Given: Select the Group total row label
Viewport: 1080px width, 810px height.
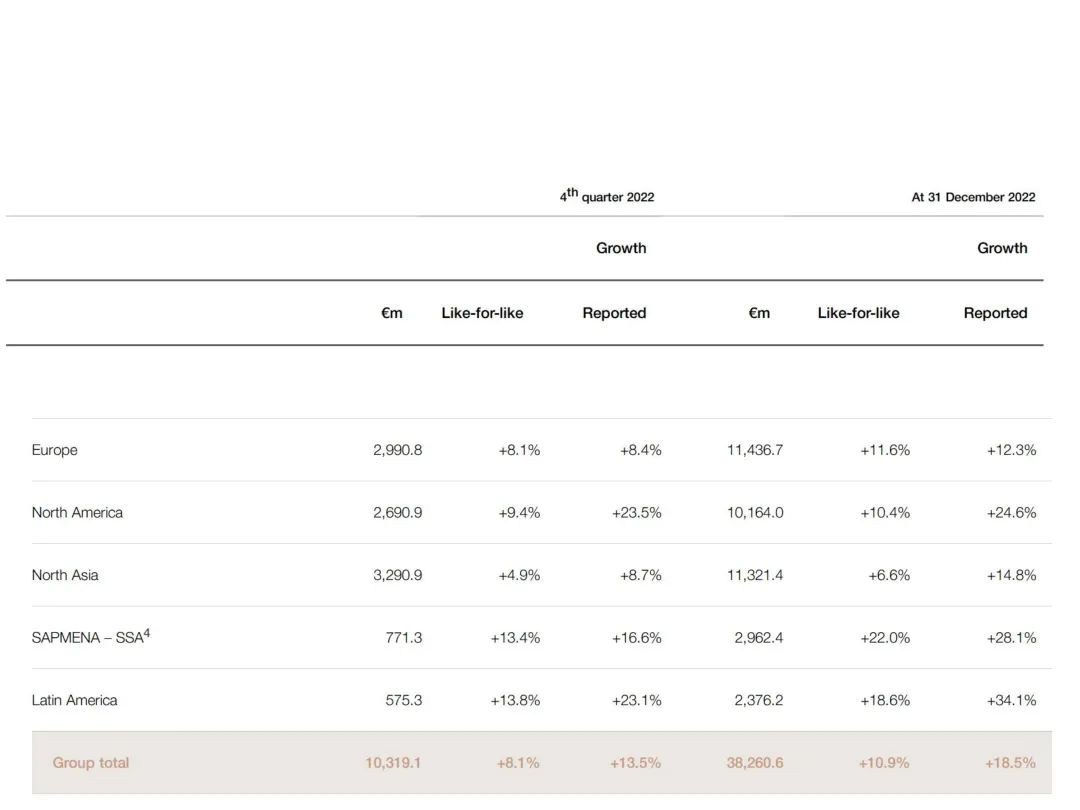Looking at the screenshot, I should (91, 763).
